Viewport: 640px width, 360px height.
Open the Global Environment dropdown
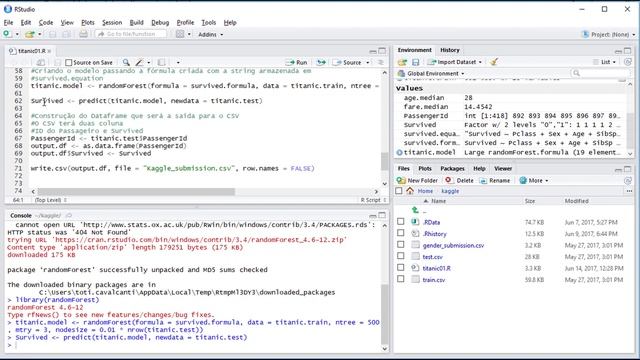point(431,73)
